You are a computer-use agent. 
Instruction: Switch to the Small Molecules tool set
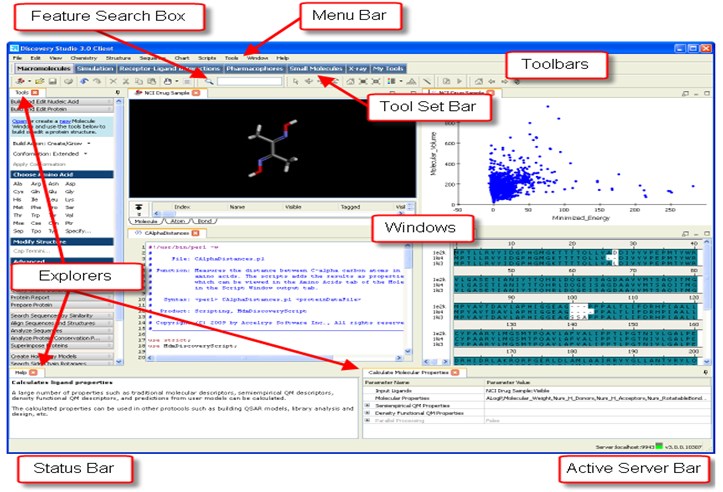point(316,69)
